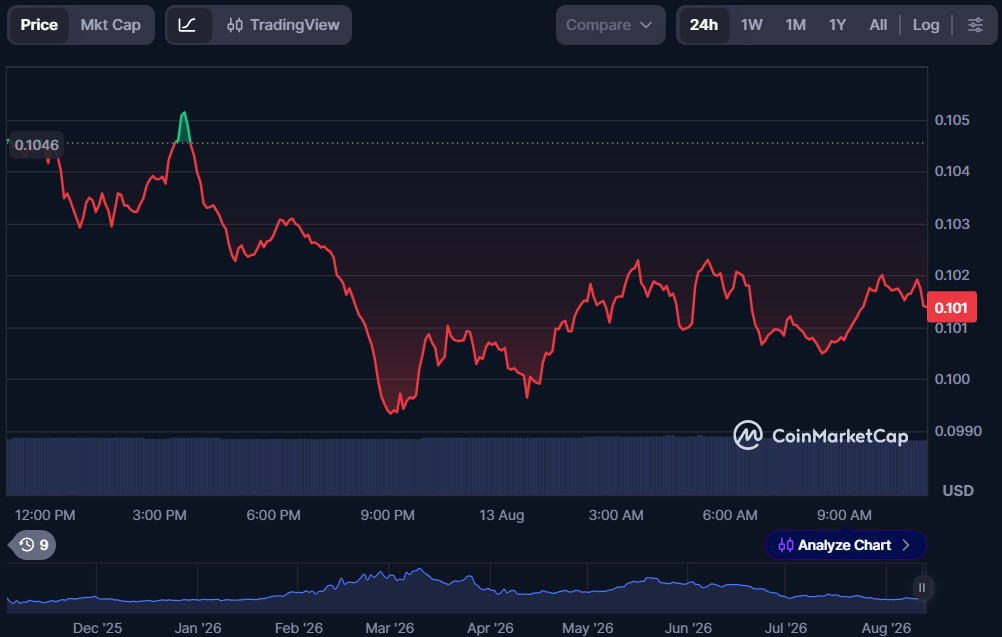Click the 0.1046 opening price label

(36, 145)
